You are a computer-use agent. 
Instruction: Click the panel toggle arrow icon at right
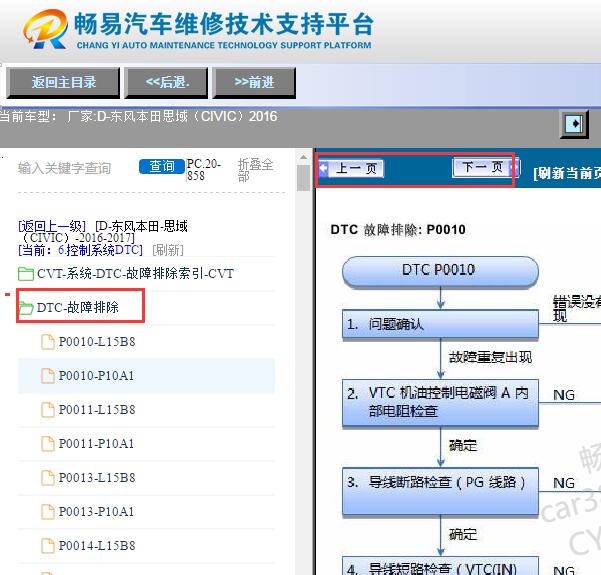[x=574, y=124]
